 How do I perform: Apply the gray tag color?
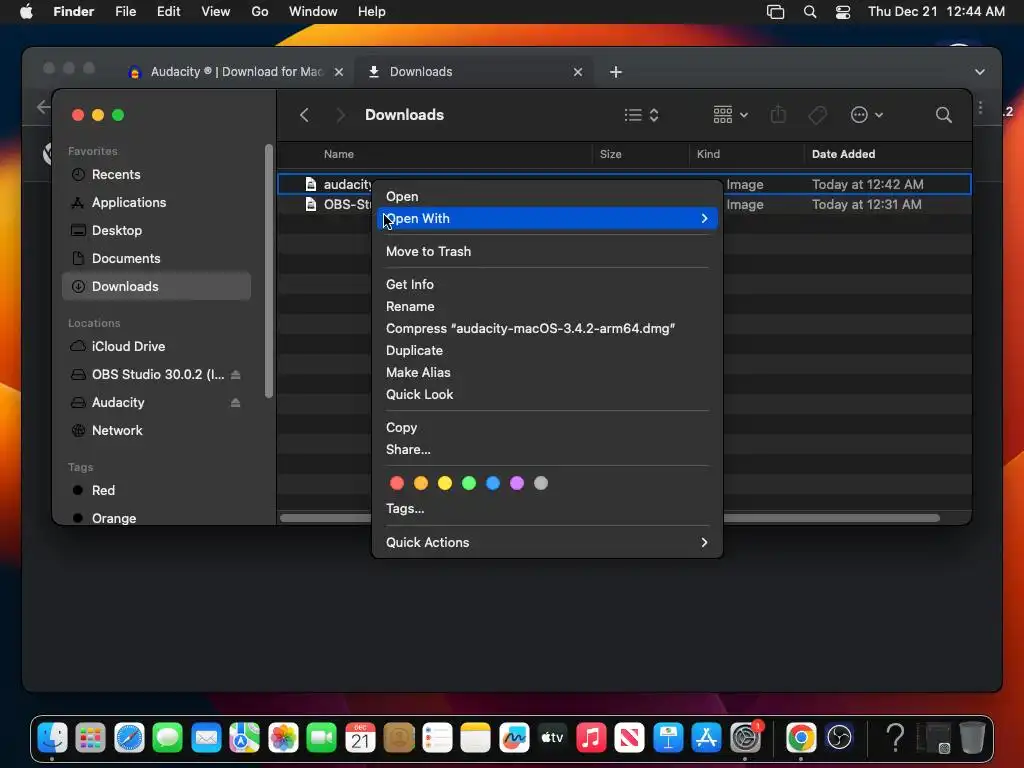[541, 483]
